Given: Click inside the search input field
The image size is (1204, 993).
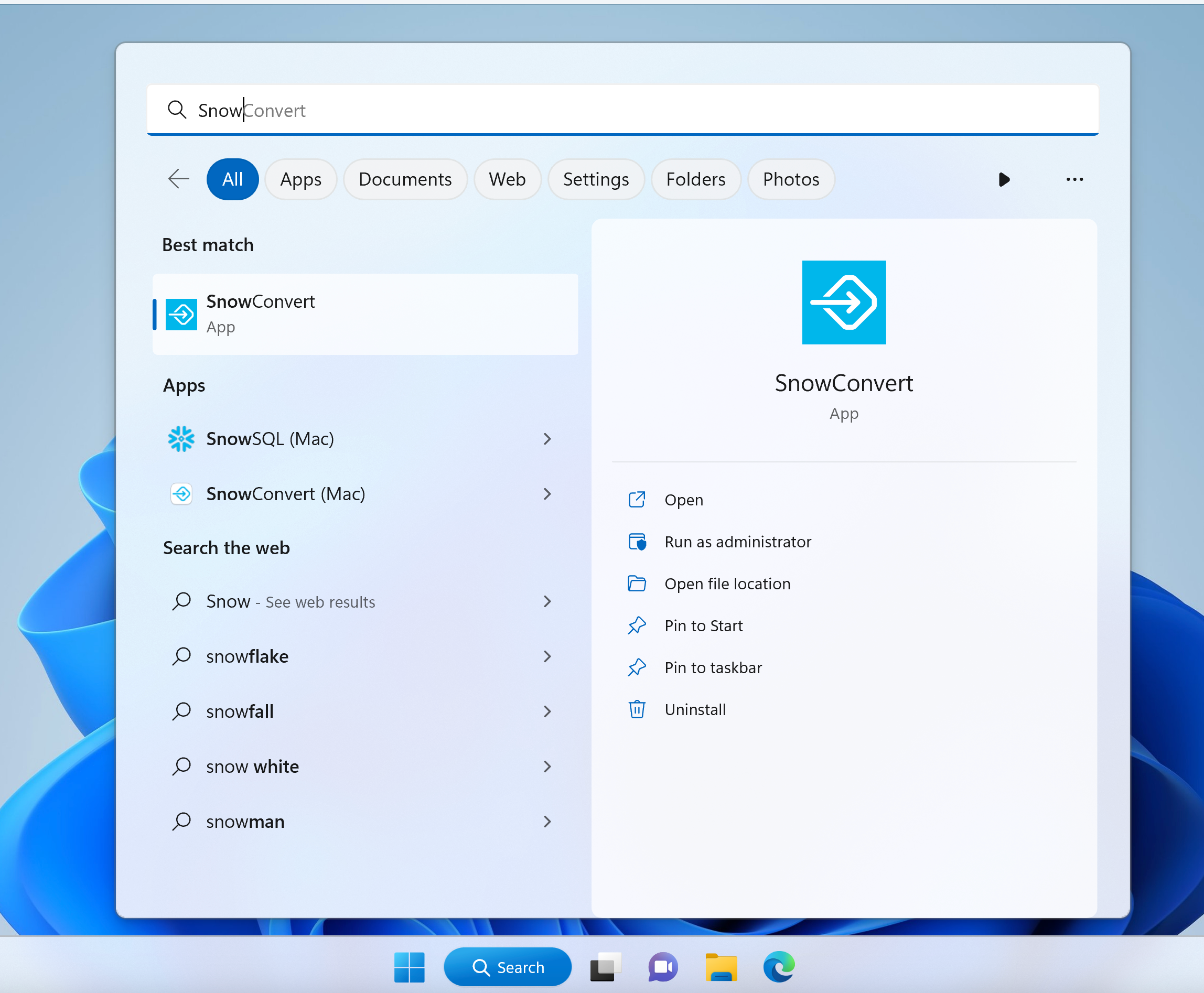Looking at the screenshot, I should tap(515, 110).
